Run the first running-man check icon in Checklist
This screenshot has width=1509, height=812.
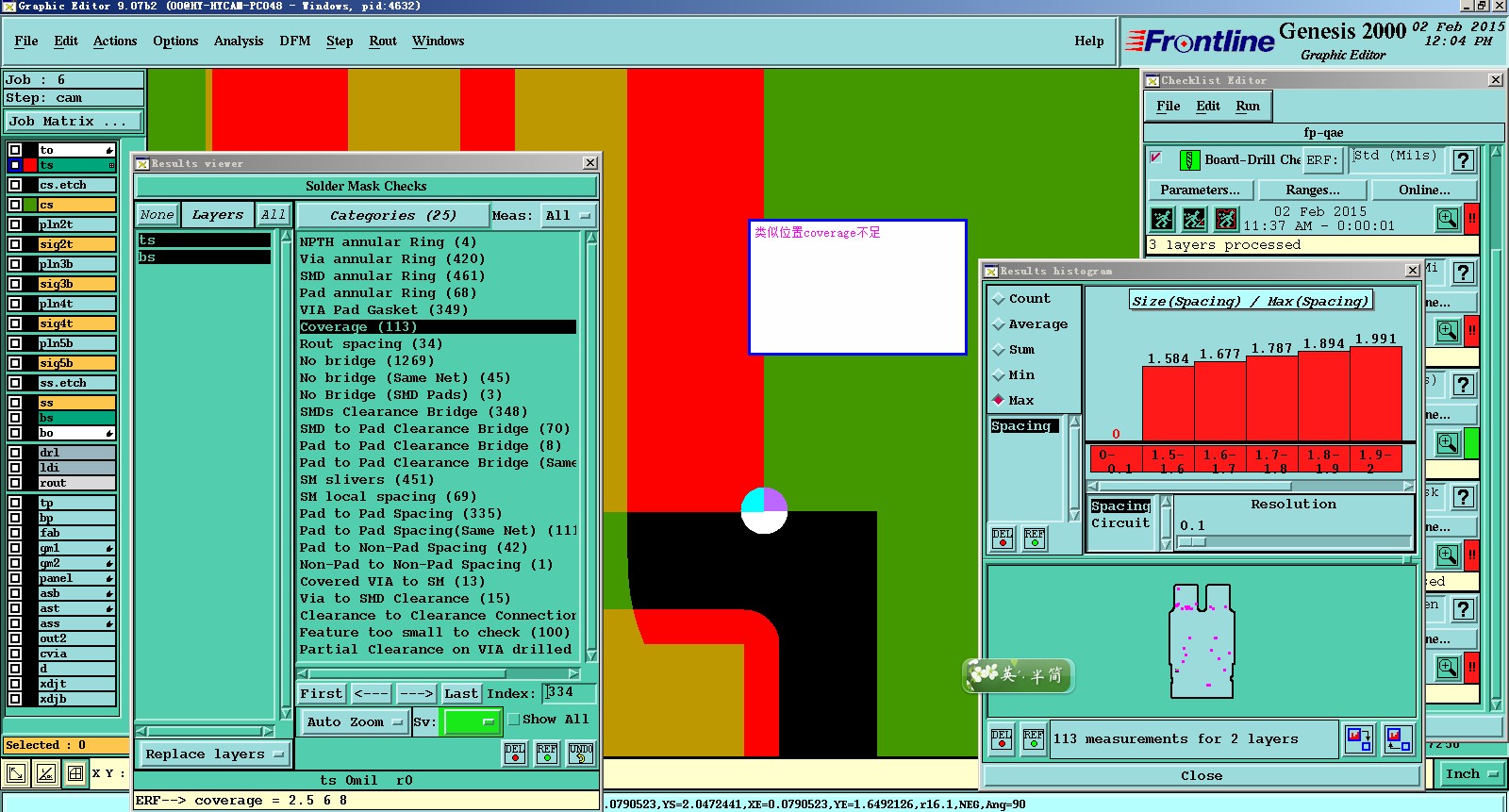pyautogui.click(x=1162, y=220)
